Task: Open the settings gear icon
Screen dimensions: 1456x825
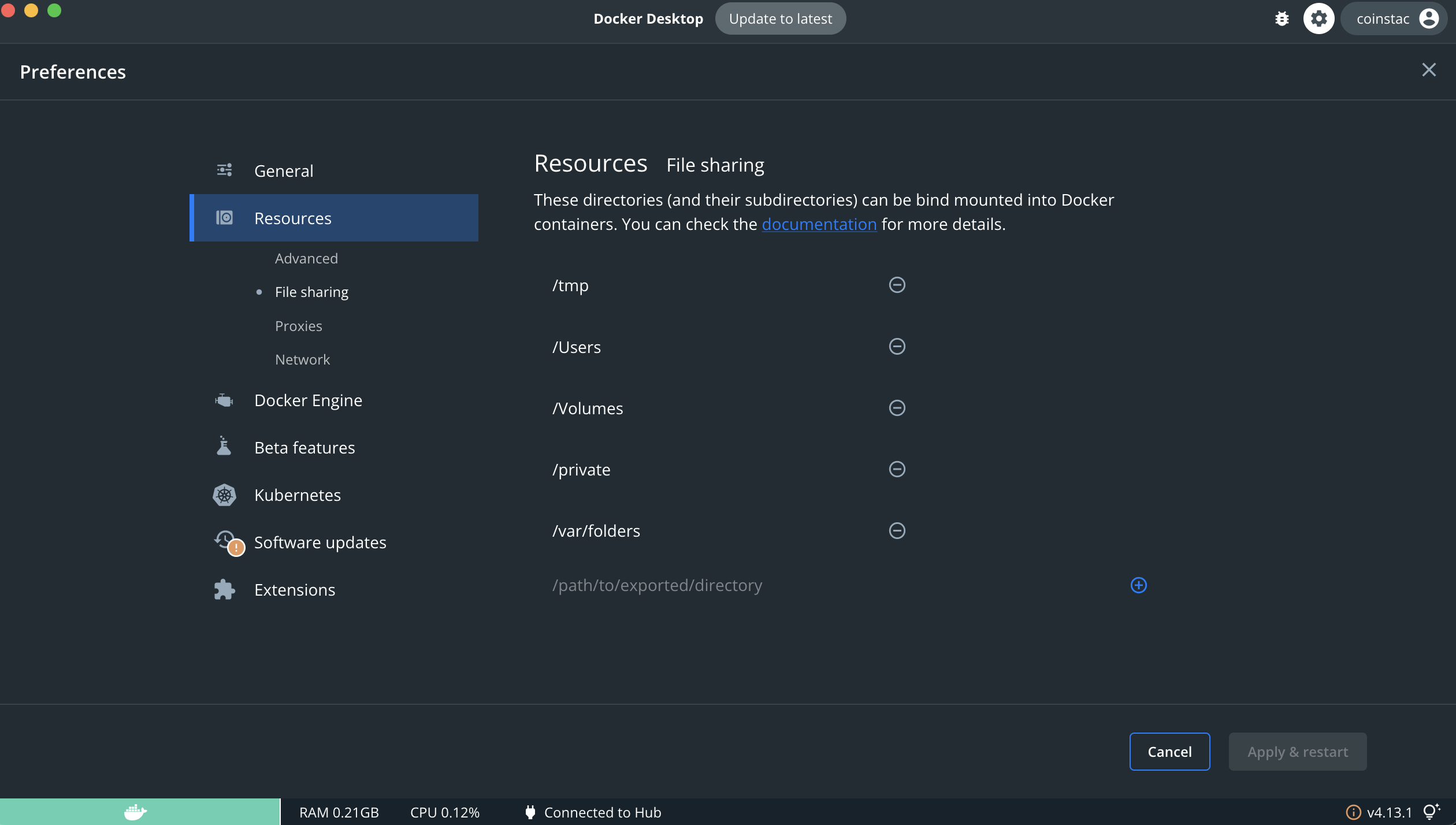Action: (1318, 19)
